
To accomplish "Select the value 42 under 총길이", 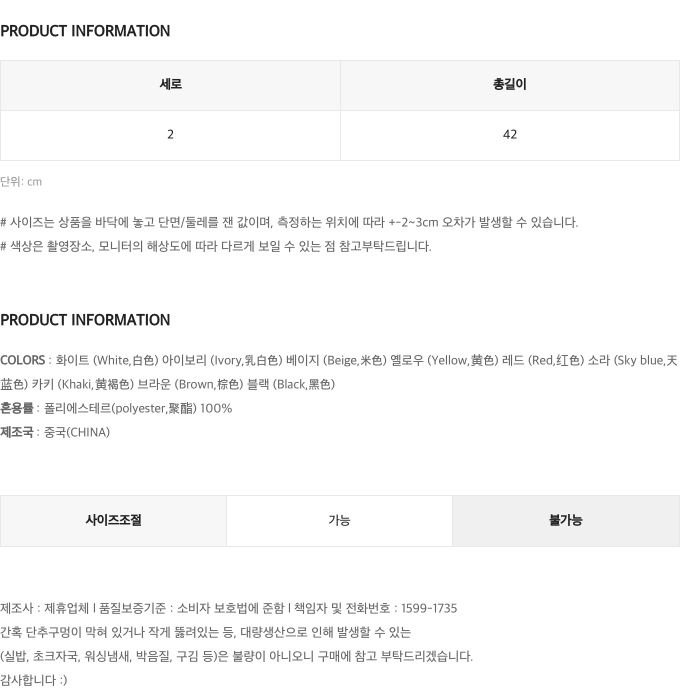I will pyautogui.click(x=510, y=135).
